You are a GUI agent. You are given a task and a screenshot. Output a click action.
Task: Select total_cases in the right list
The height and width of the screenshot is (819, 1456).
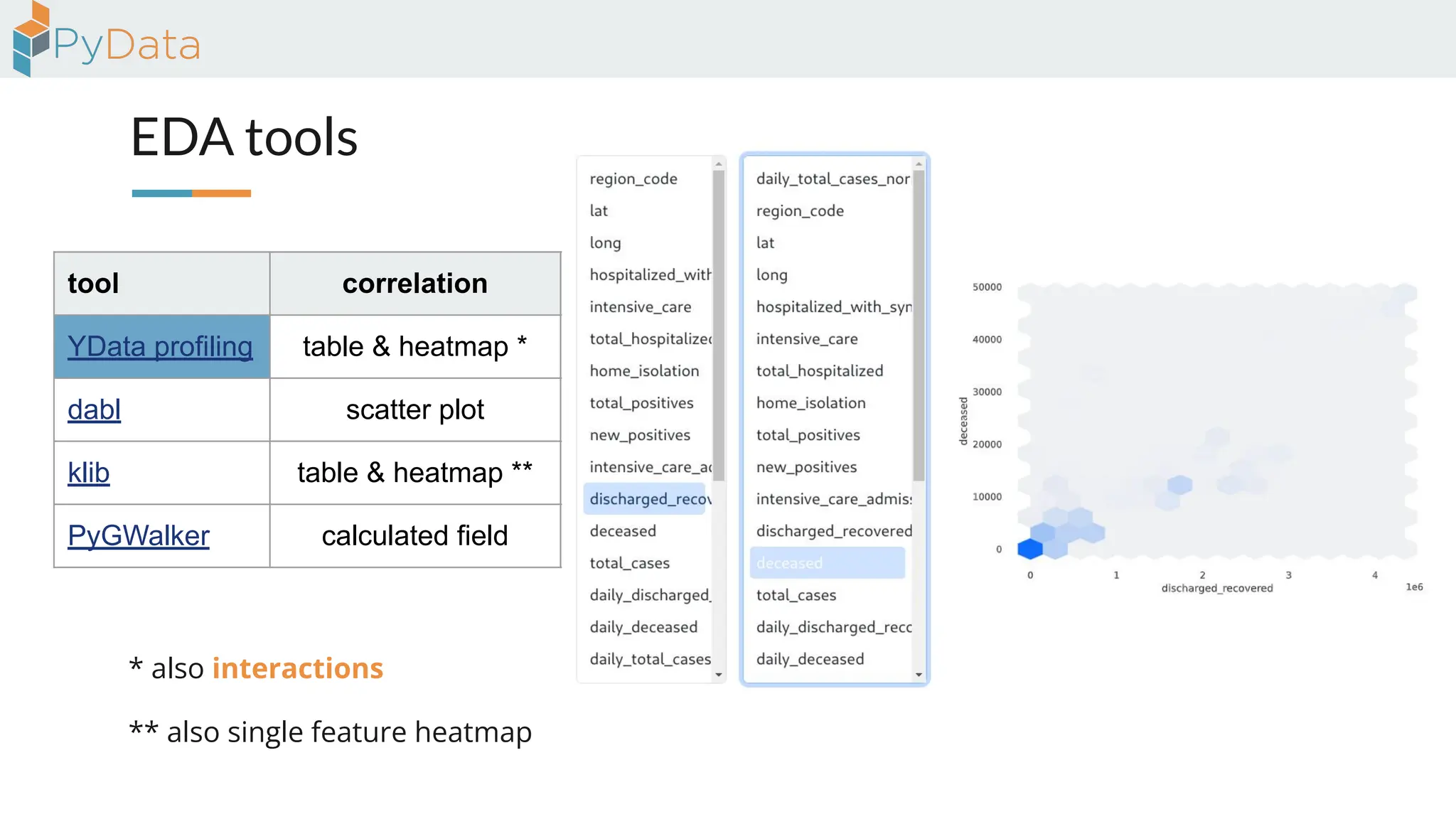click(796, 595)
